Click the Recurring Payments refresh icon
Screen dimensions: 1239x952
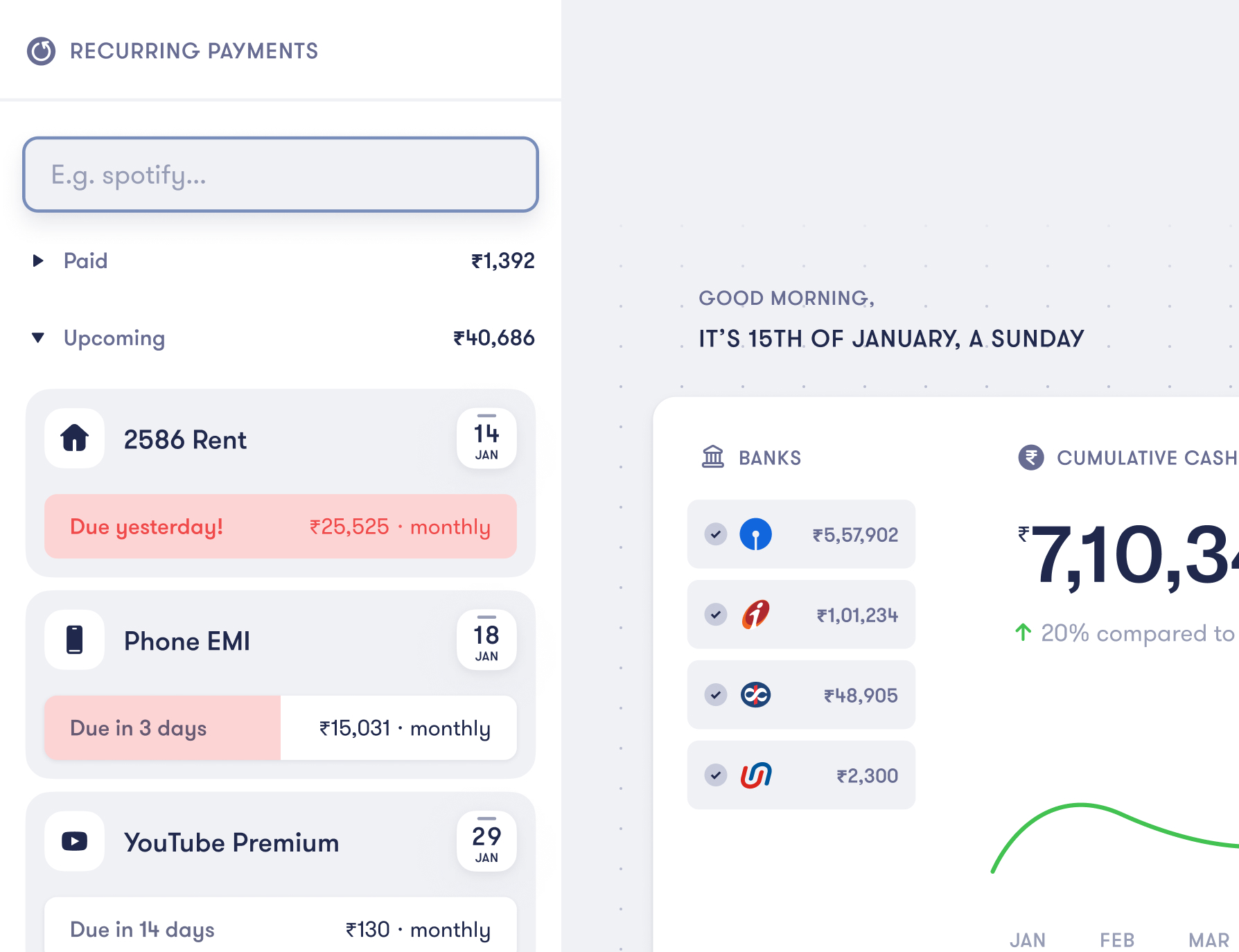pyautogui.click(x=41, y=51)
